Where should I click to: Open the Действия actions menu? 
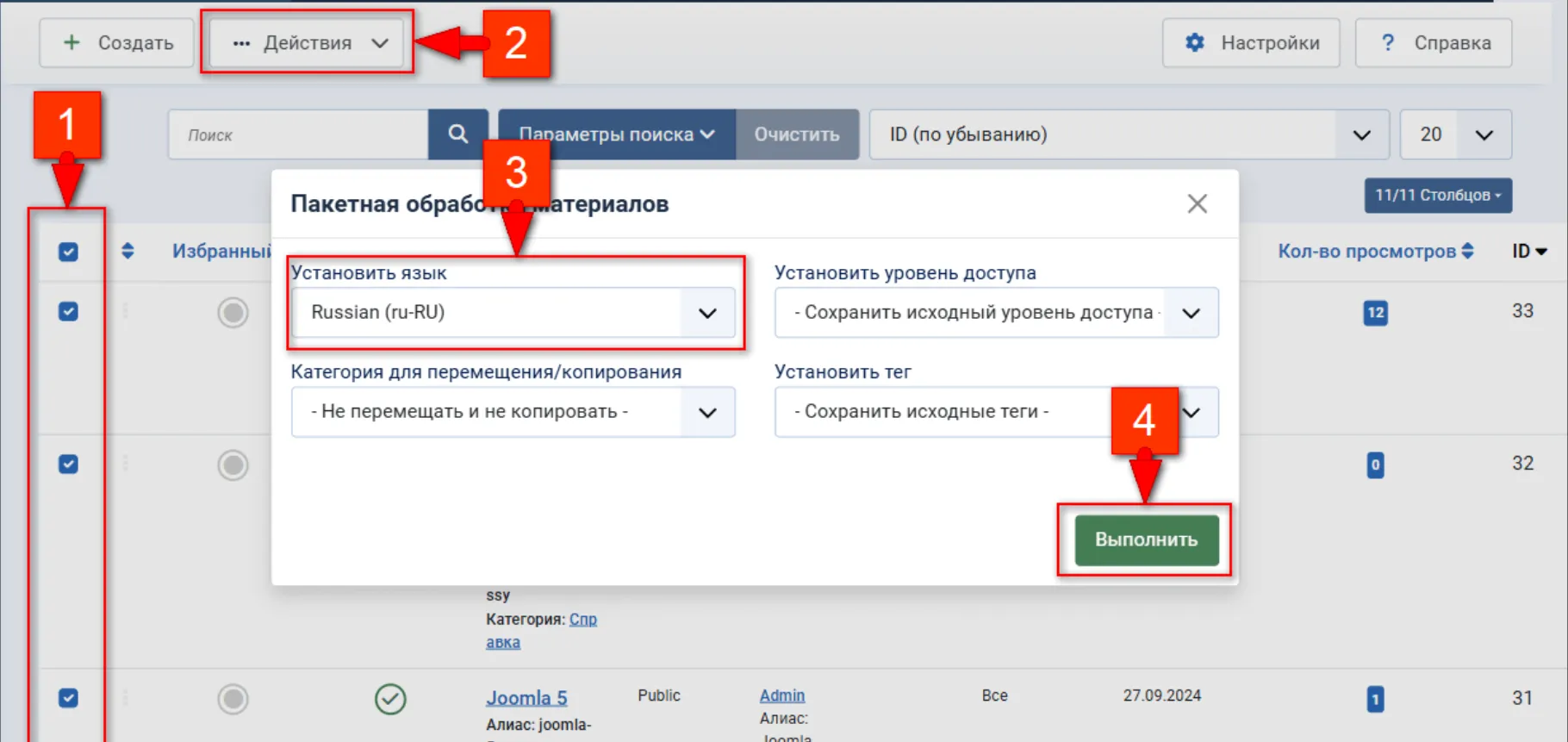[308, 43]
